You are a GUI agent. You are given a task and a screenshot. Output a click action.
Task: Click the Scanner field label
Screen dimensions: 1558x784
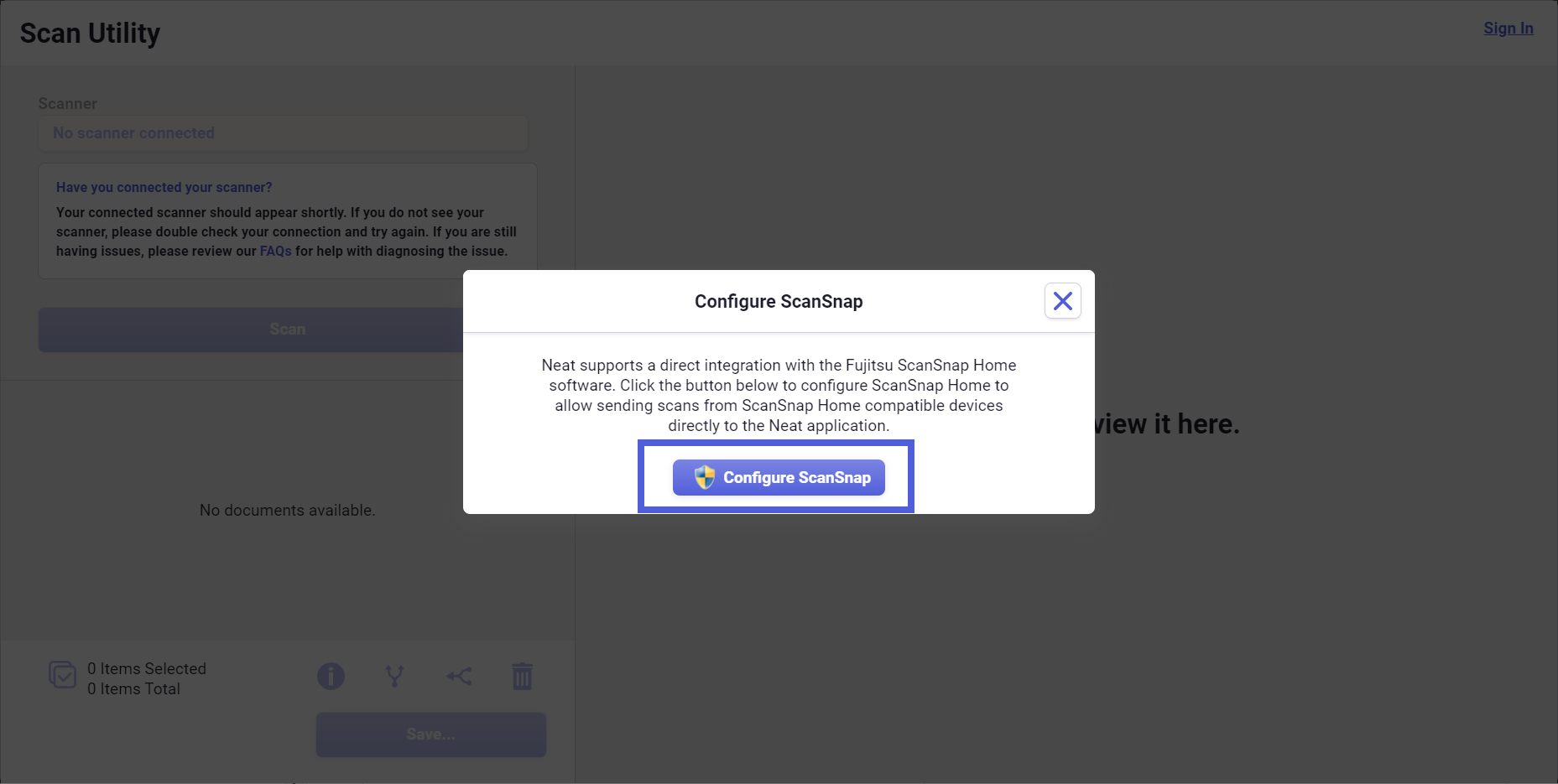tap(67, 103)
